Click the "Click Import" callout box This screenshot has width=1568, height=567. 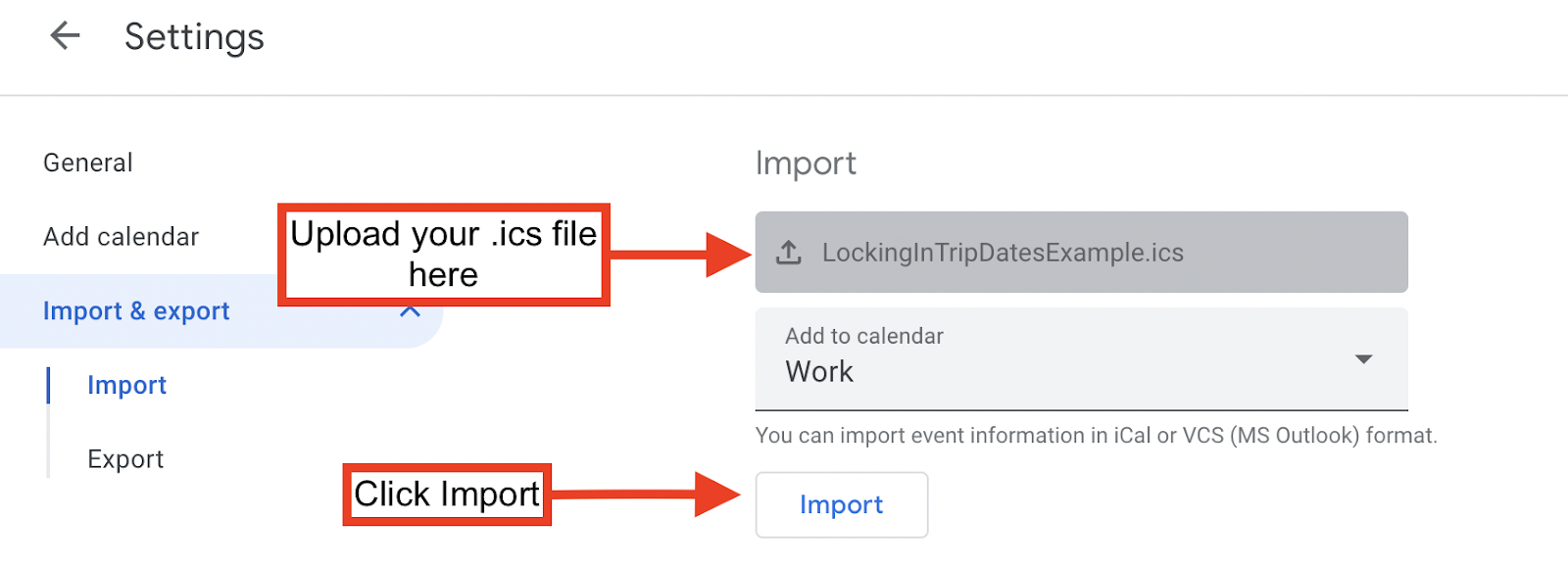point(447,495)
